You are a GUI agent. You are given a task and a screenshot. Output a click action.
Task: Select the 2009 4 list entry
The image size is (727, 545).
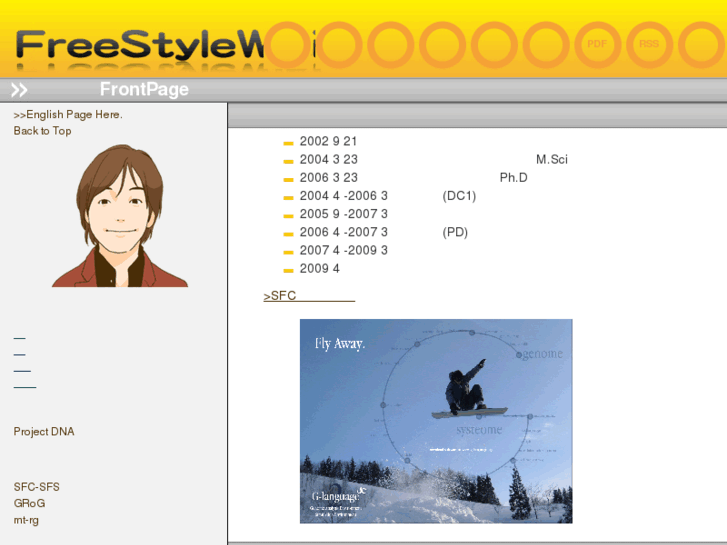pos(319,268)
